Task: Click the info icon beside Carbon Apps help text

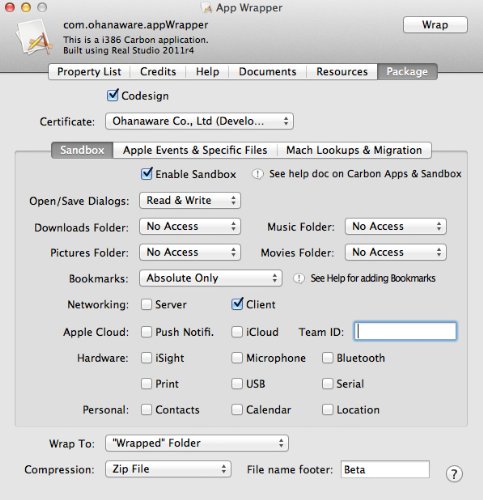Action: (x=257, y=174)
